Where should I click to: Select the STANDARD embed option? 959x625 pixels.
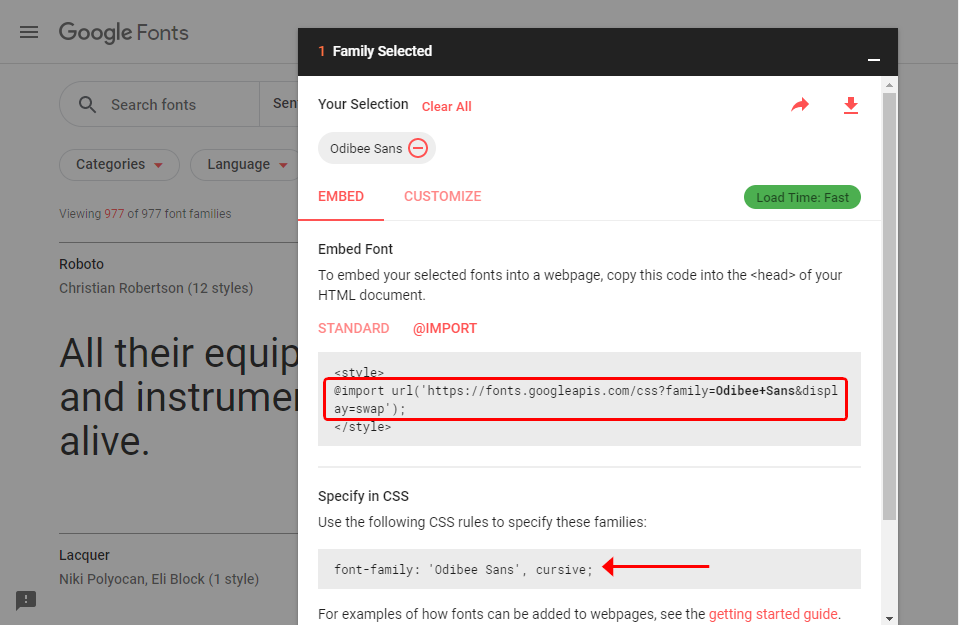click(x=354, y=328)
